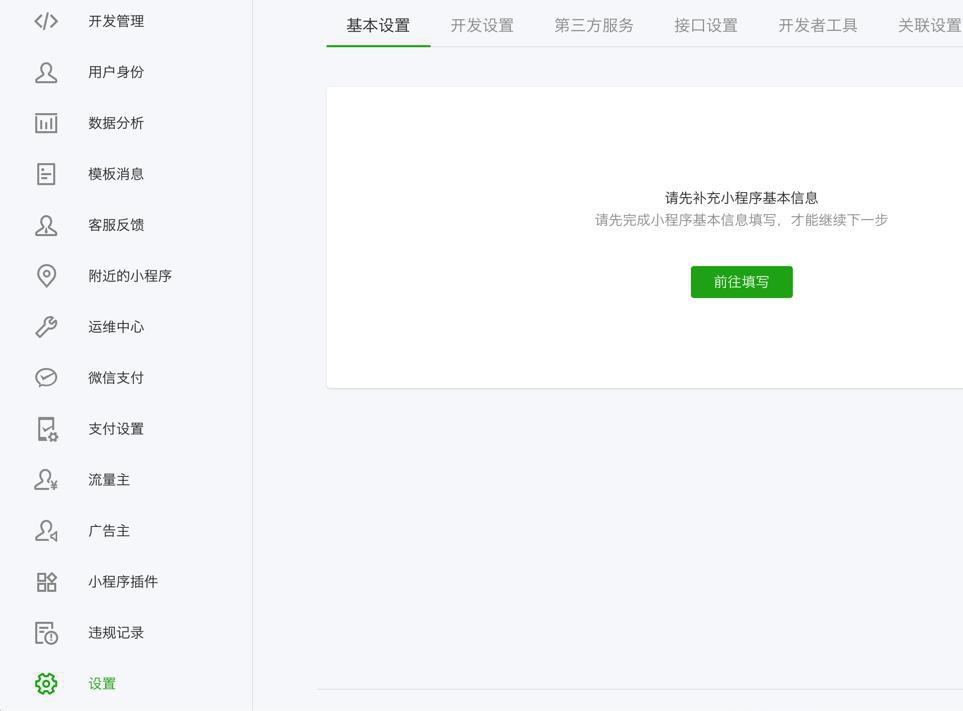Click the person icon beside 用户身份
Image resolution: width=963 pixels, height=711 pixels.
point(46,72)
